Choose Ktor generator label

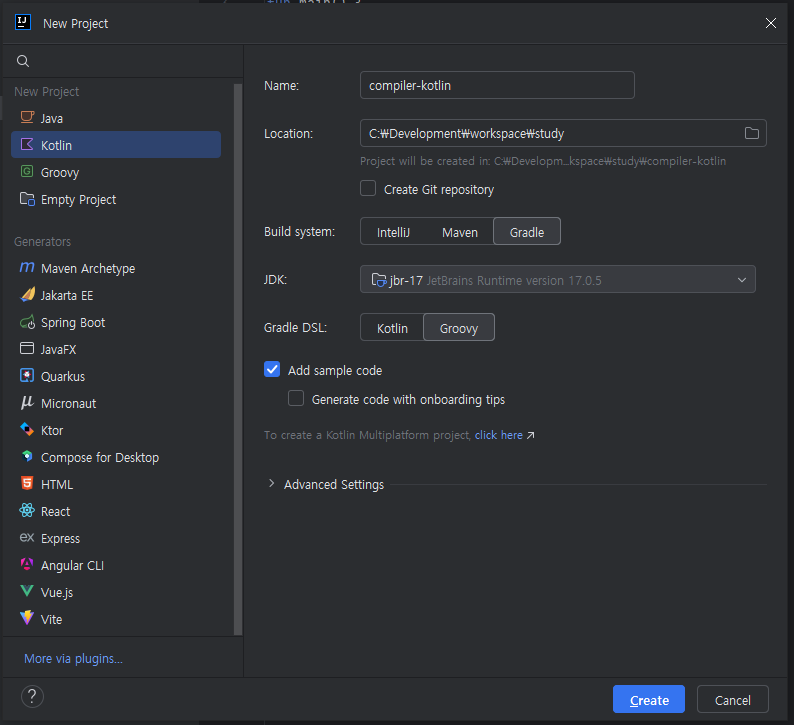[x=52, y=430]
